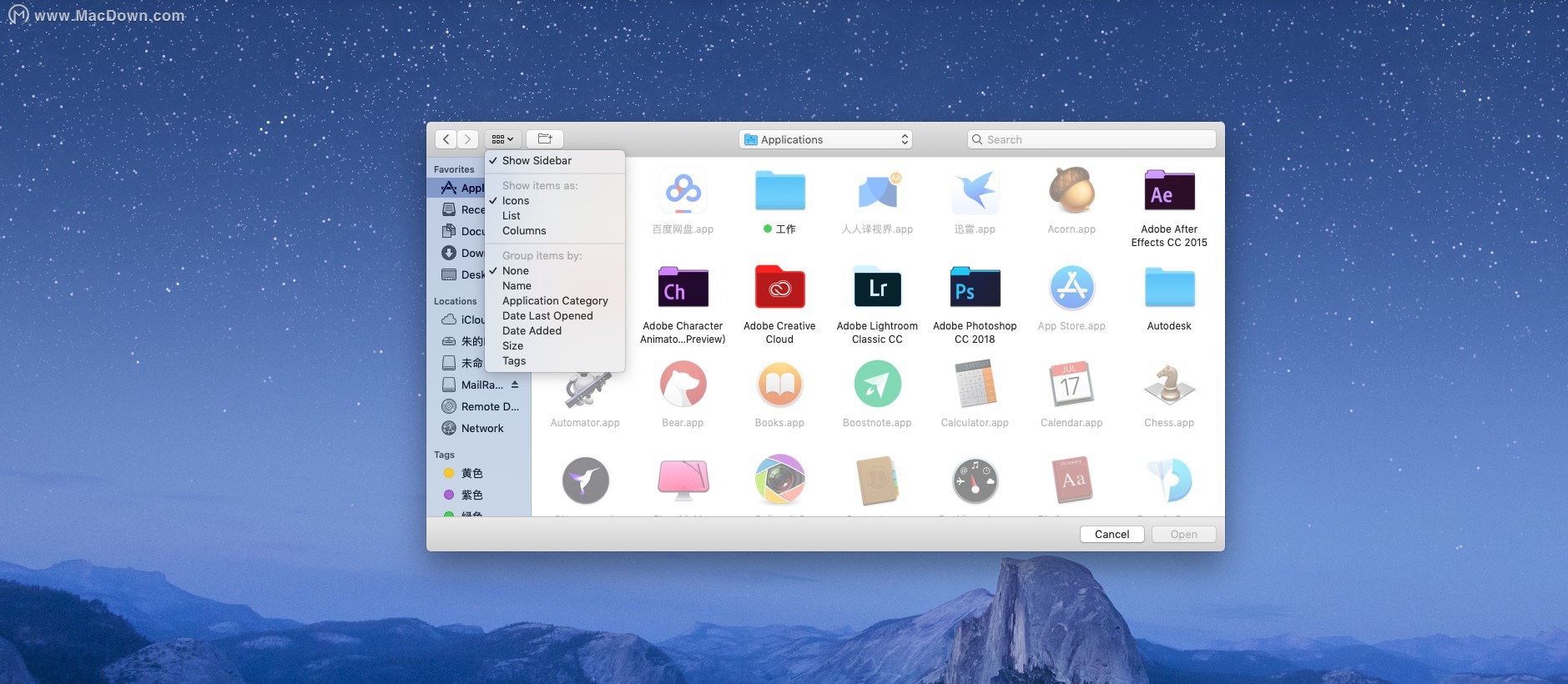Group items by Date Added
Viewport: 1568px width, 684px height.
[x=532, y=331]
